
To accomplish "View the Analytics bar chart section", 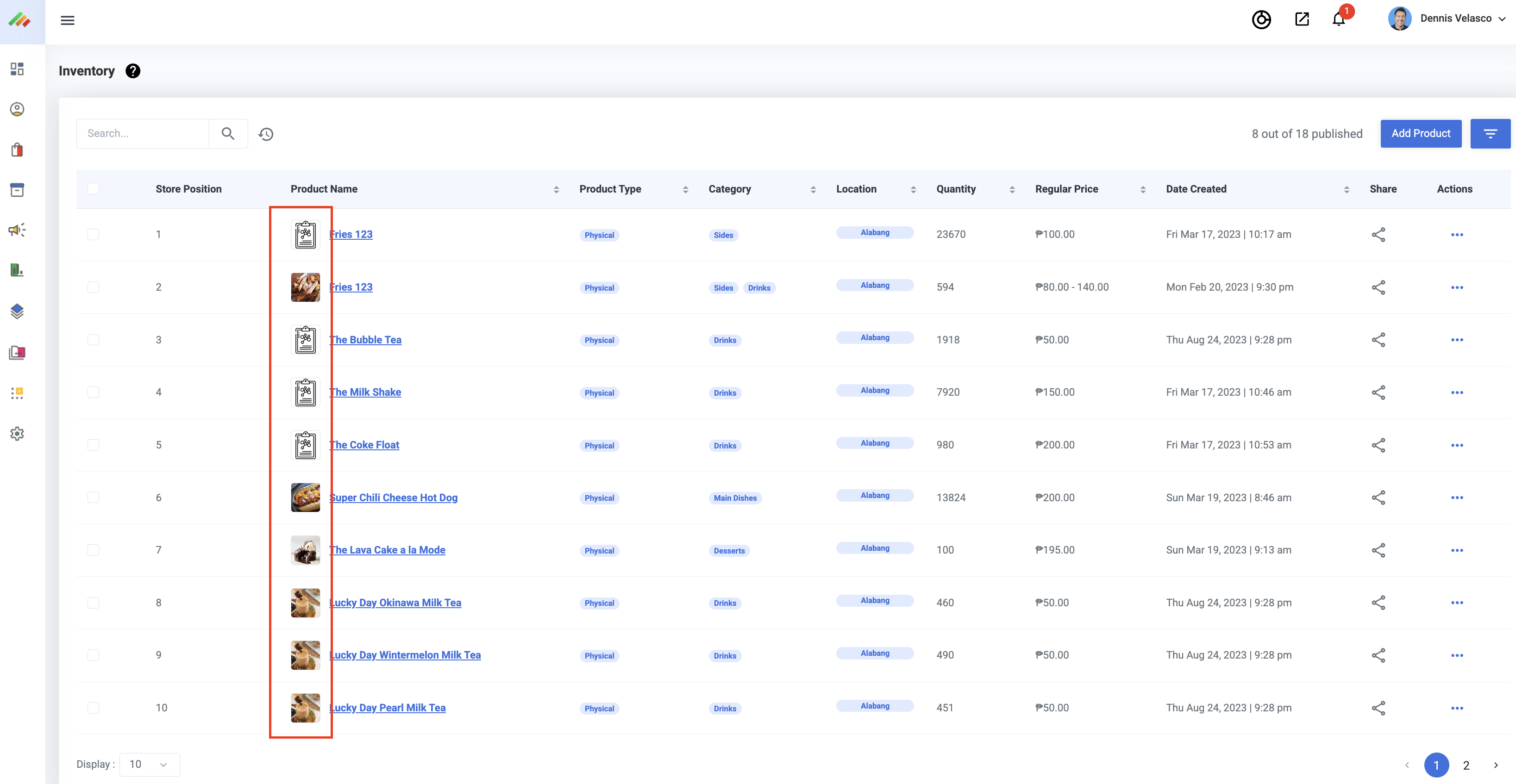I will (x=17, y=270).
